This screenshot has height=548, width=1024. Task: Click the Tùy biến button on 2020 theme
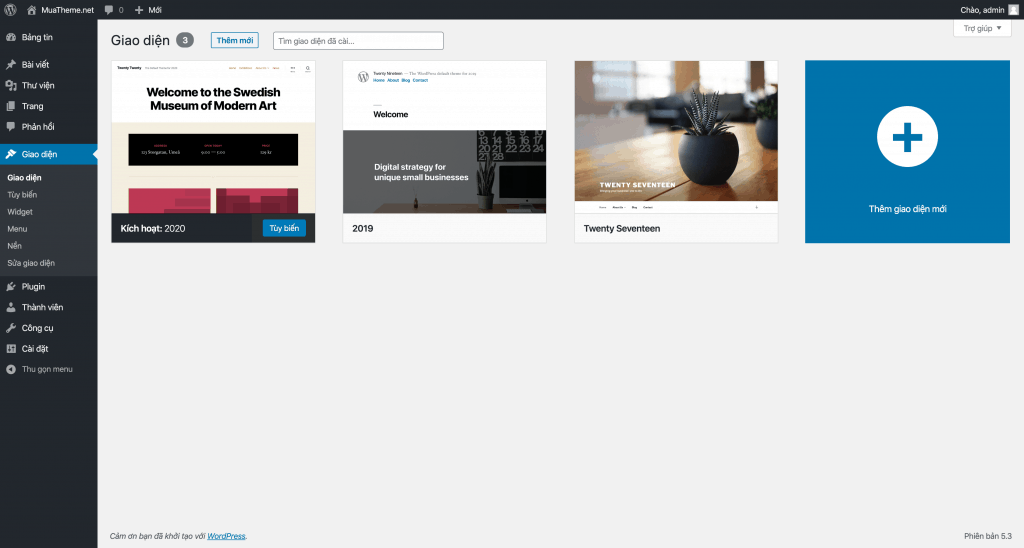tap(284, 228)
